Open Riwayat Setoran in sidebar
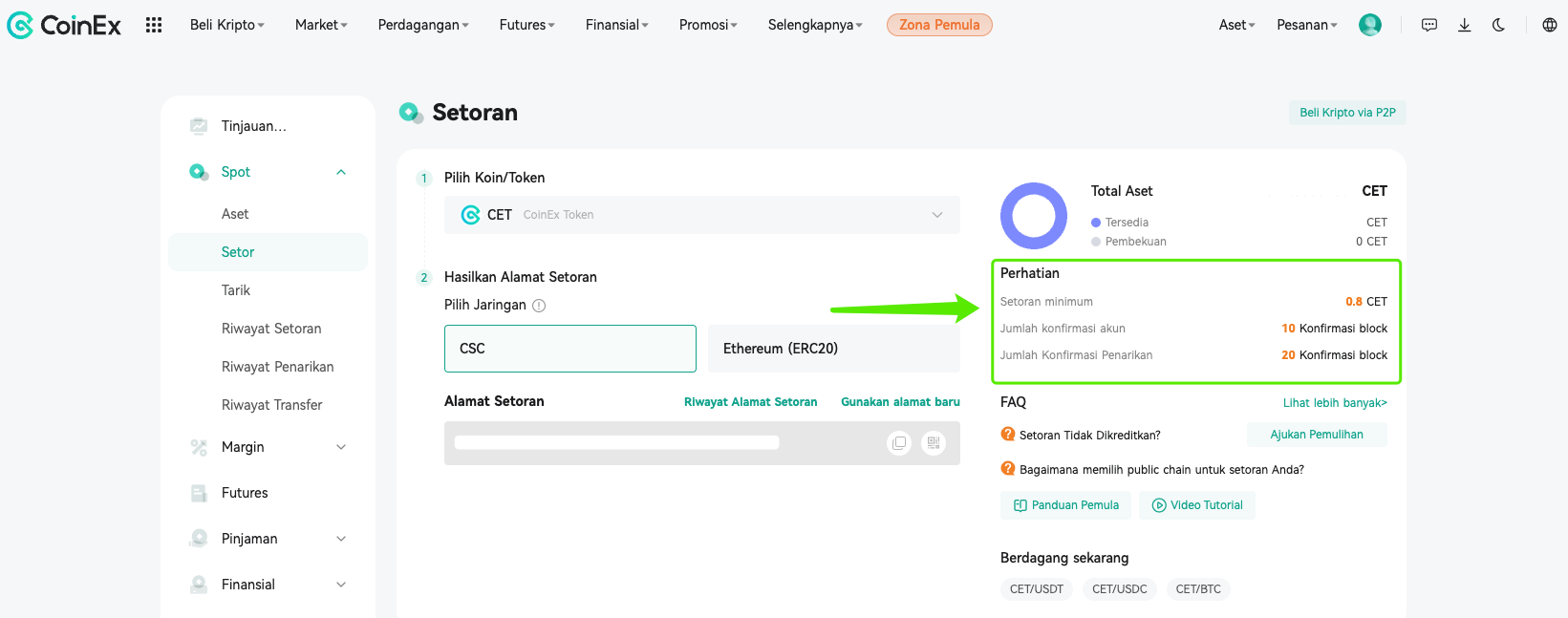This screenshot has height=618, width=1568. click(x=271, y=329)
